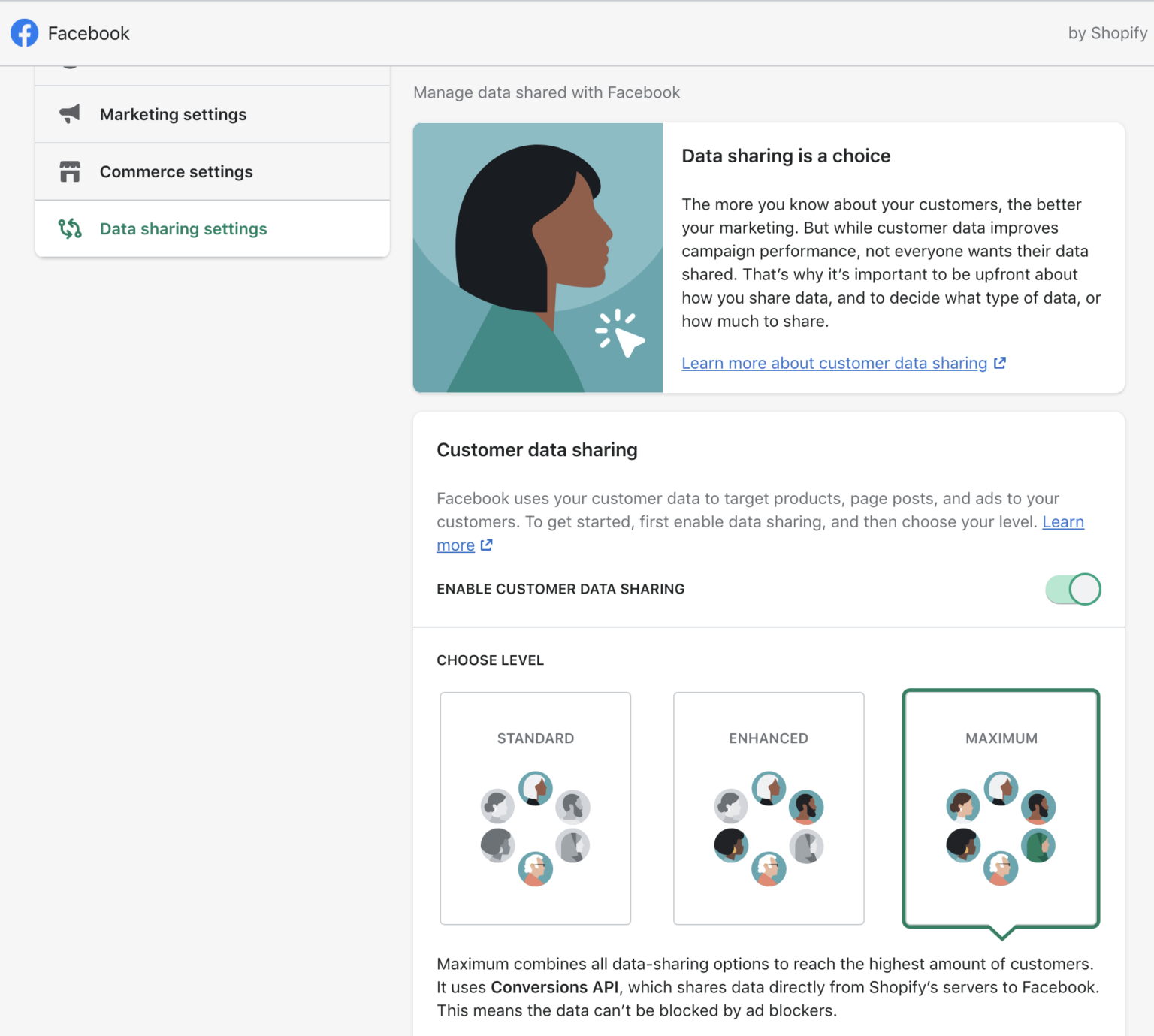Click external-link icon after customer data sharing link
Screen dimensions: 1154x1036
(1000, 363)
